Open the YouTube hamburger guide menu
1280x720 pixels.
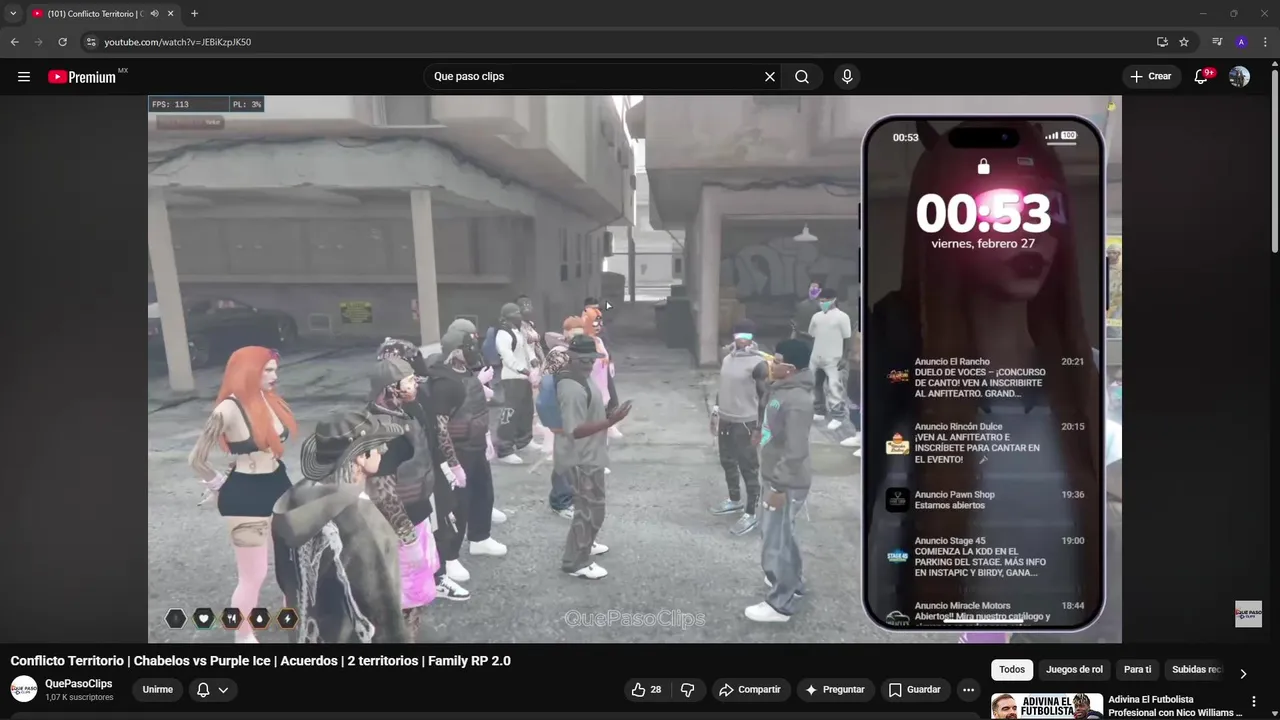pos(24,77)
